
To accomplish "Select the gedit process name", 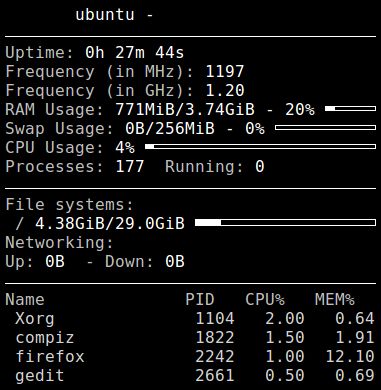I will 40,376.
